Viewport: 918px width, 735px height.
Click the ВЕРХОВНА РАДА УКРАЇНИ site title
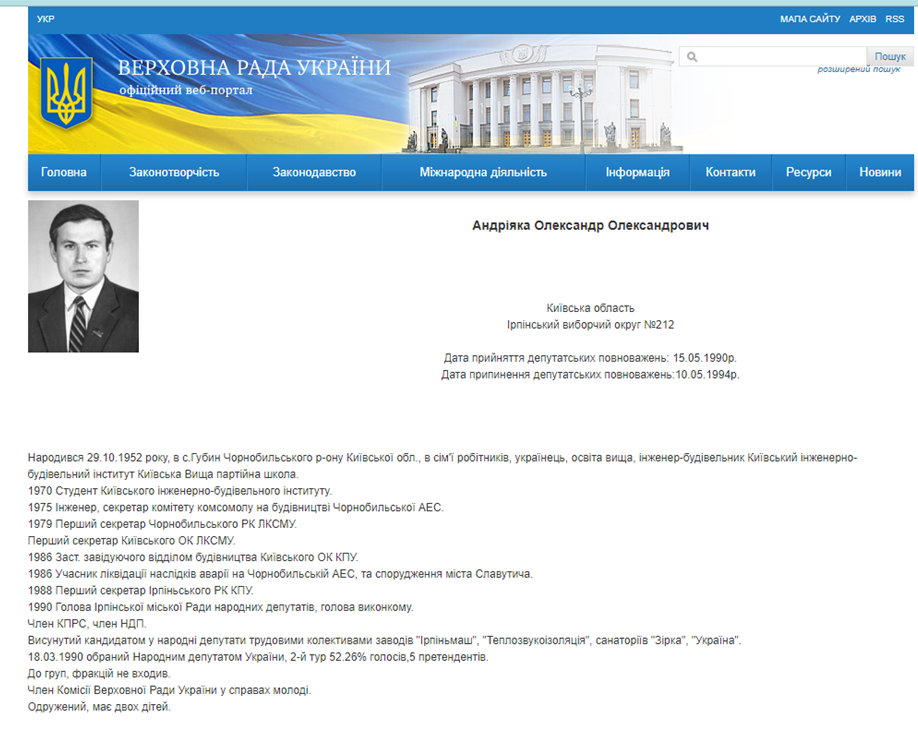click(254, 68)
